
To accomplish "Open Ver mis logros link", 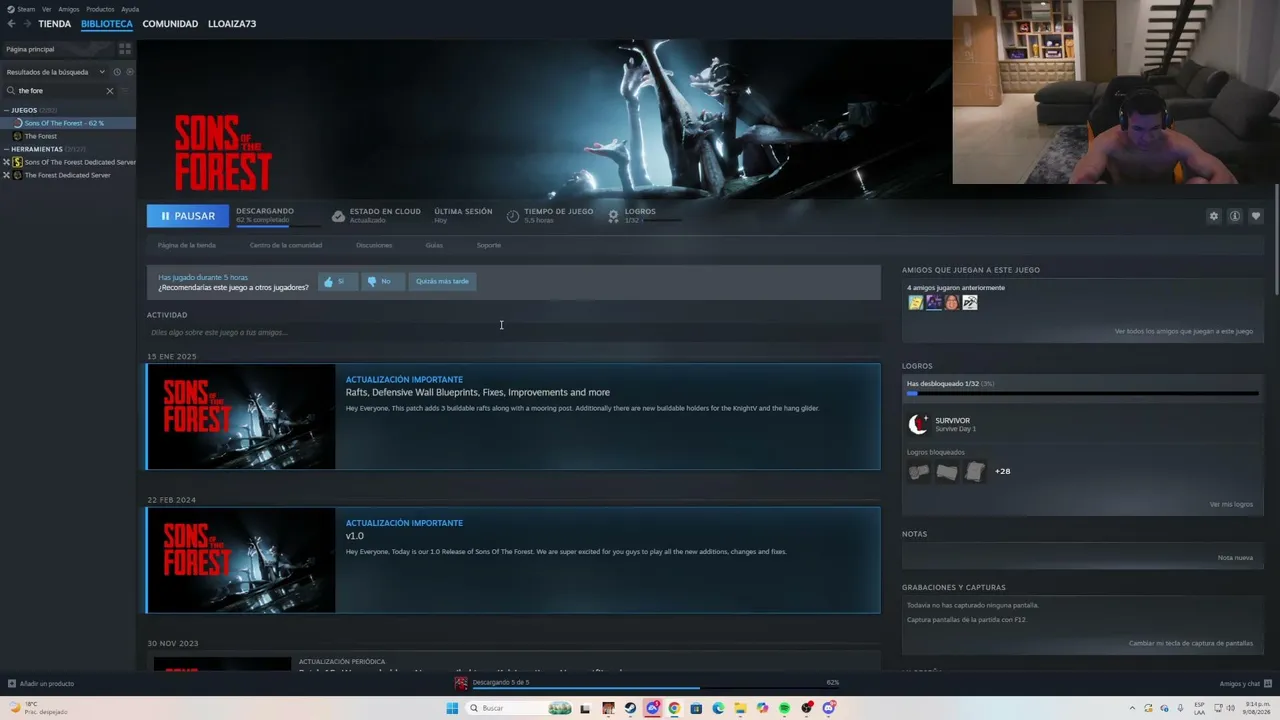I will (x=1231, y=504).
